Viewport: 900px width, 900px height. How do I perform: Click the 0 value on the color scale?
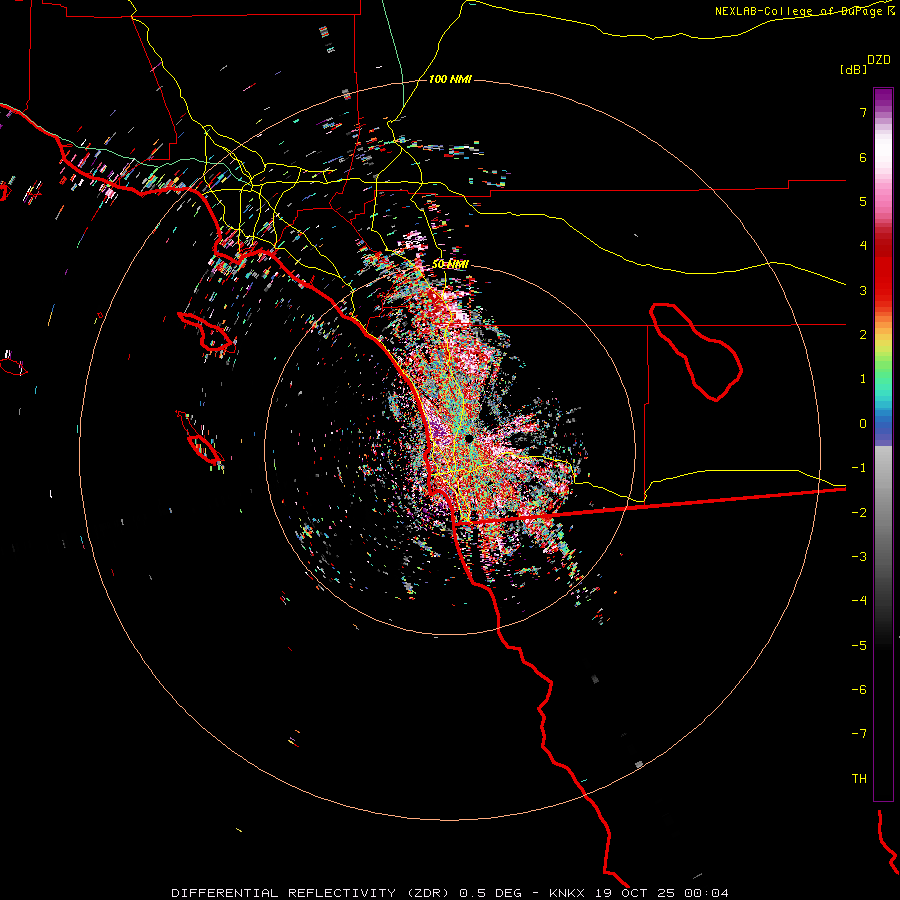(x=863, y=424)
